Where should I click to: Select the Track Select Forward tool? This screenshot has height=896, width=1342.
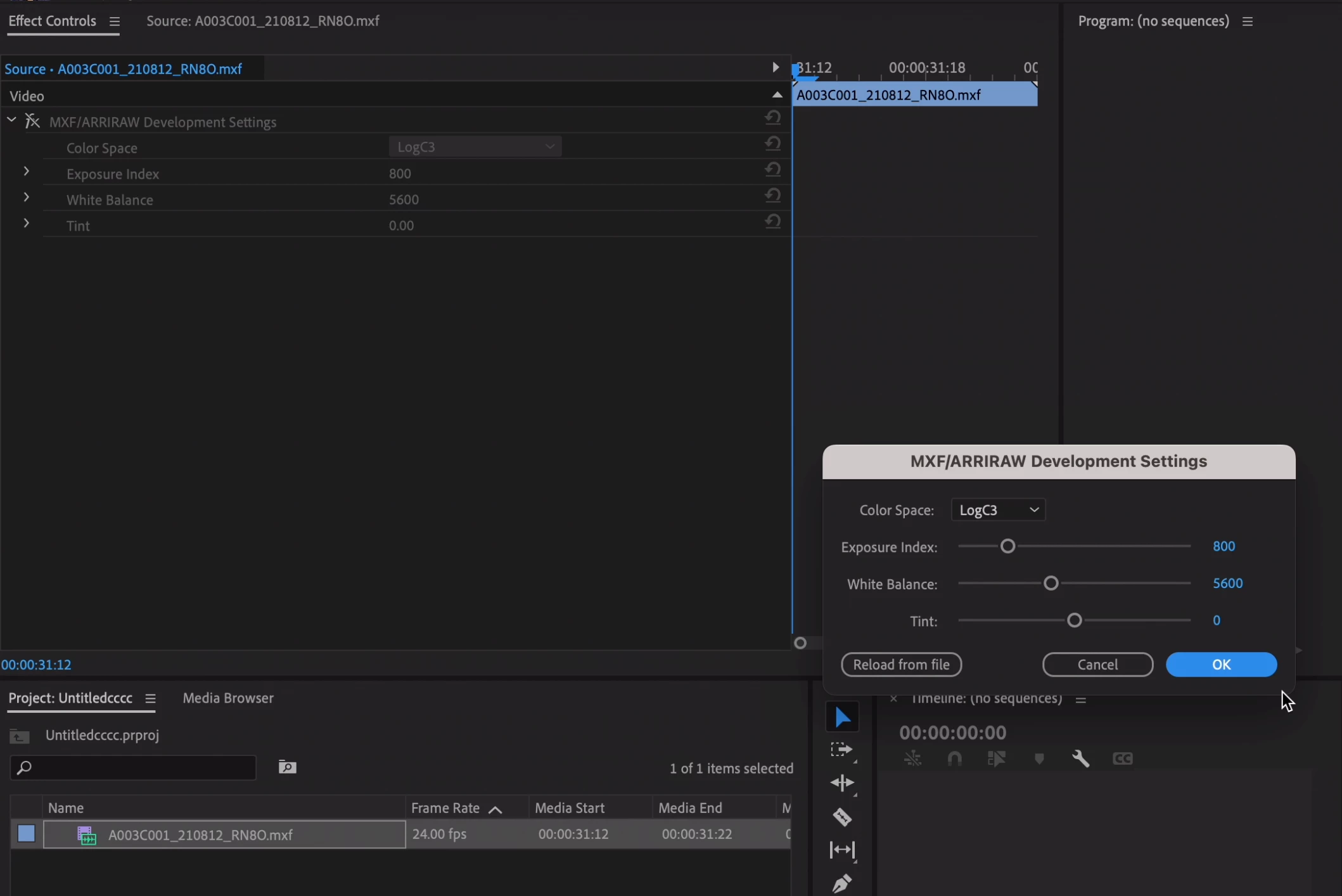click(841, 750)
